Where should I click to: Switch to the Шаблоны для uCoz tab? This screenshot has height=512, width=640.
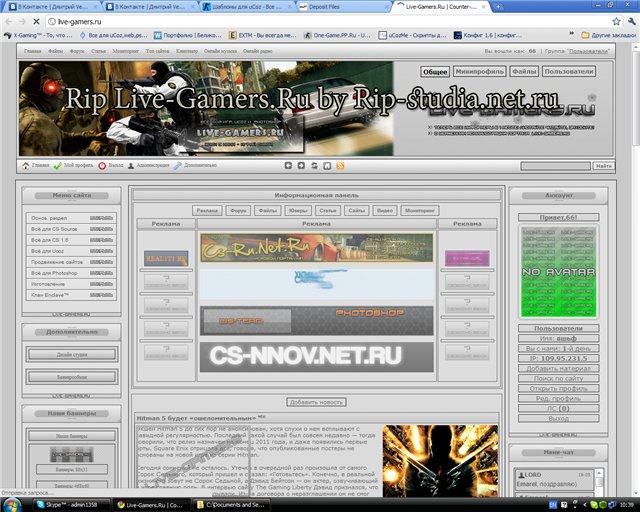[247, 7]
